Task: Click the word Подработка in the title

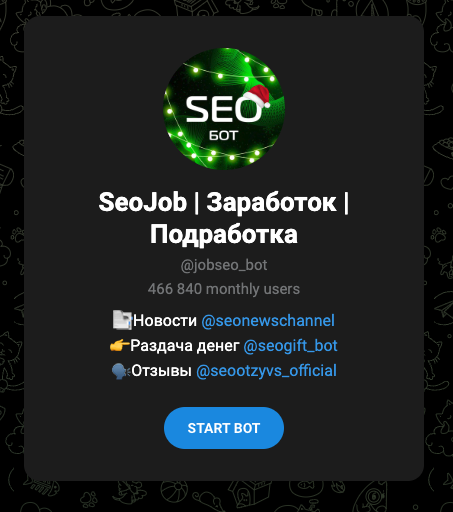Action: click(x=224, y=235)
